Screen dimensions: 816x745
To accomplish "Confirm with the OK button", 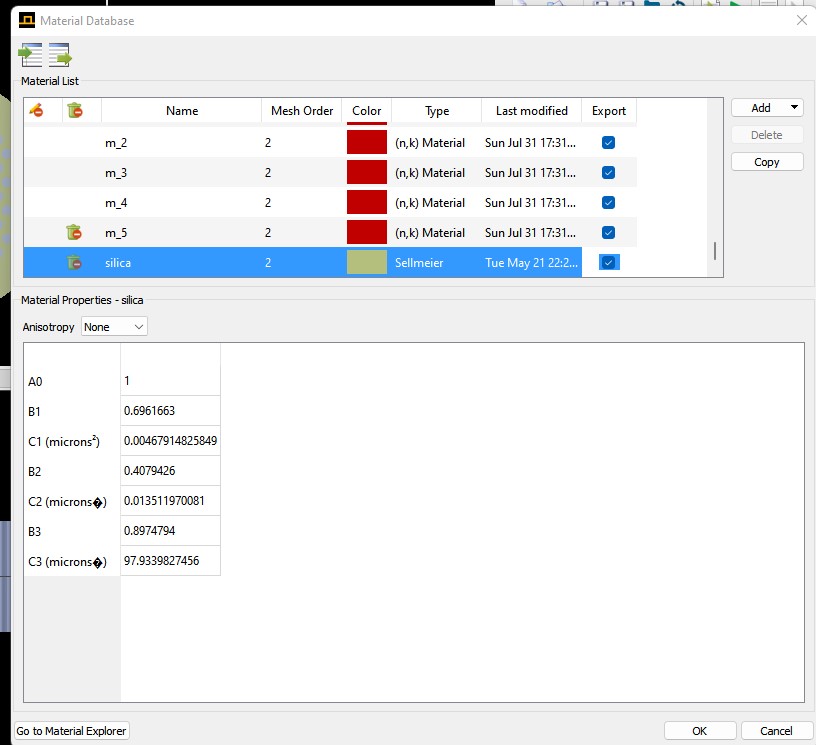I will click(699, 731).
